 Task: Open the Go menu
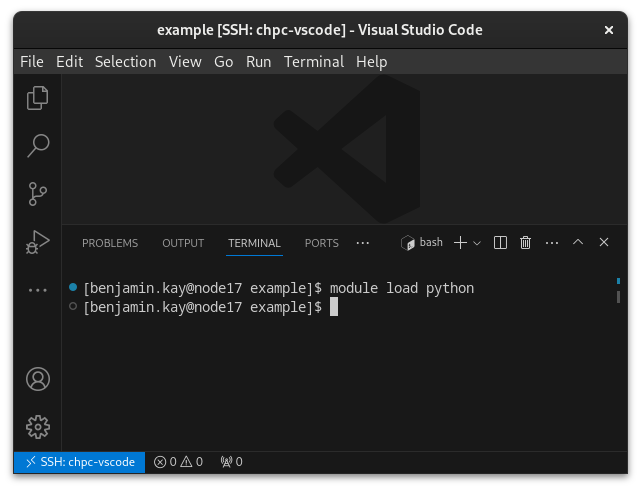tap(224, 62)
